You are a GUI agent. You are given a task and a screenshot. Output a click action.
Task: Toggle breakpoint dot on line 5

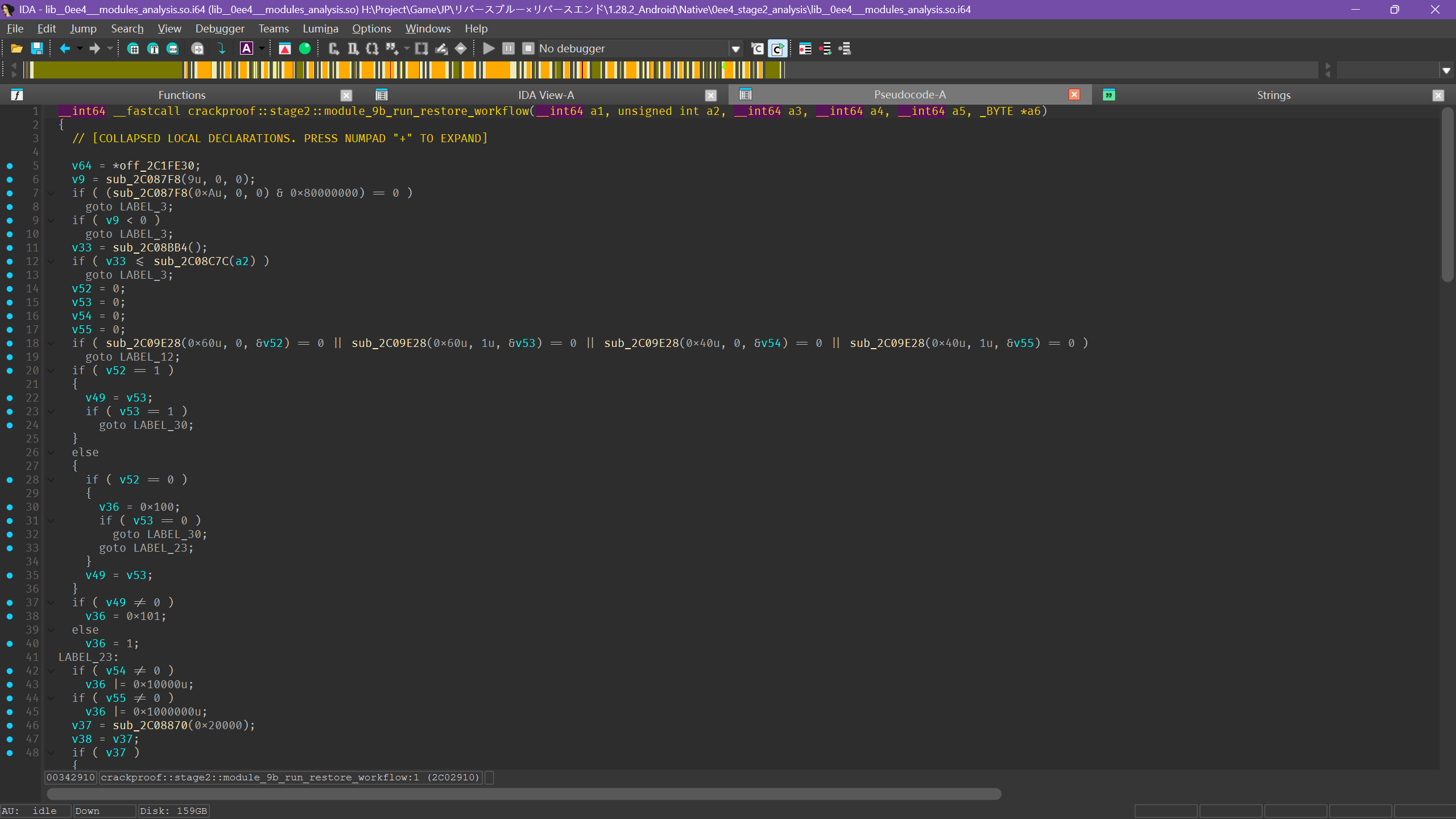click(10, 166)
